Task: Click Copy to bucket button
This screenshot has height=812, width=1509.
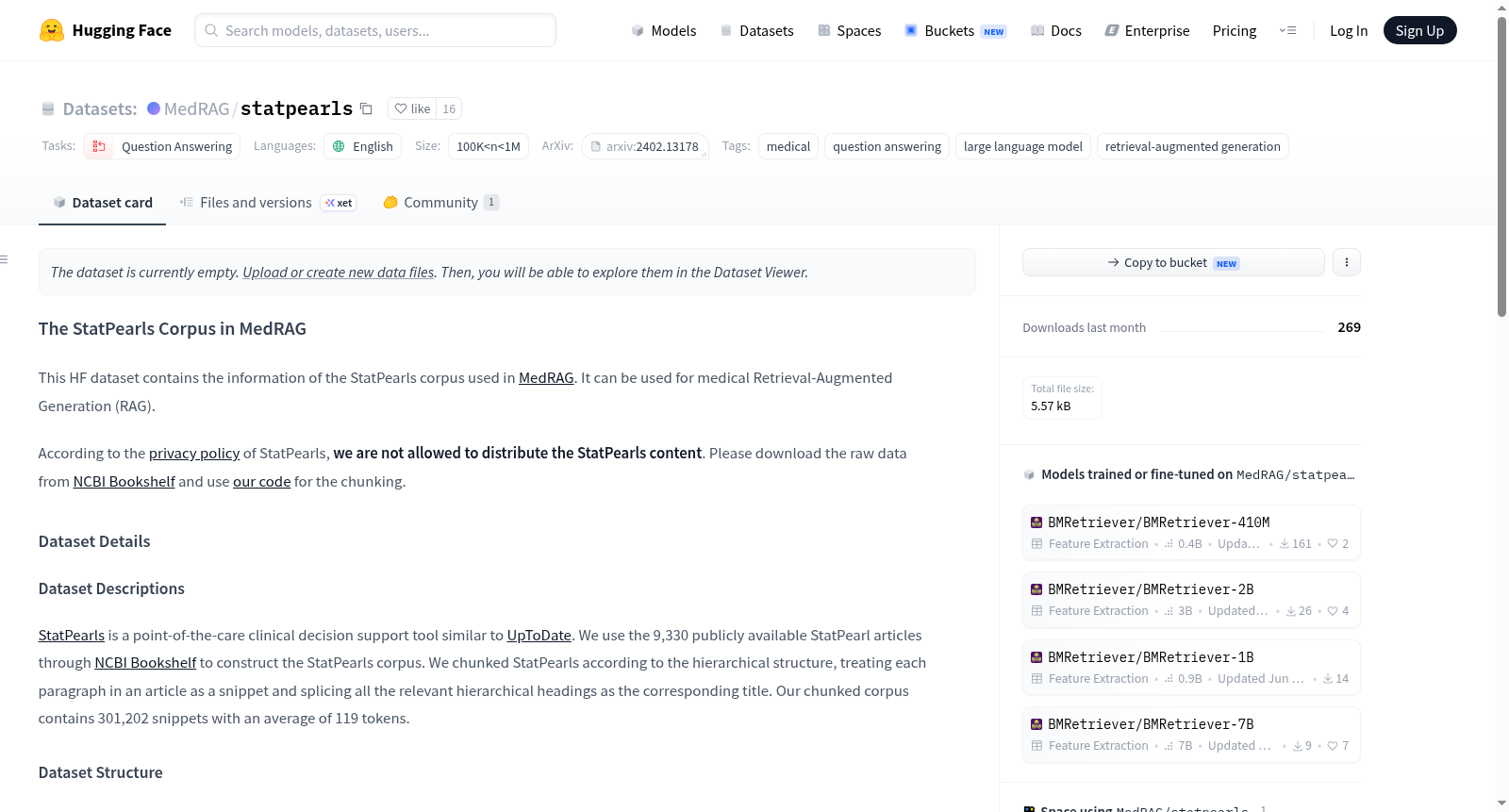Action: pyautogui.click(x=1173, y=262)
